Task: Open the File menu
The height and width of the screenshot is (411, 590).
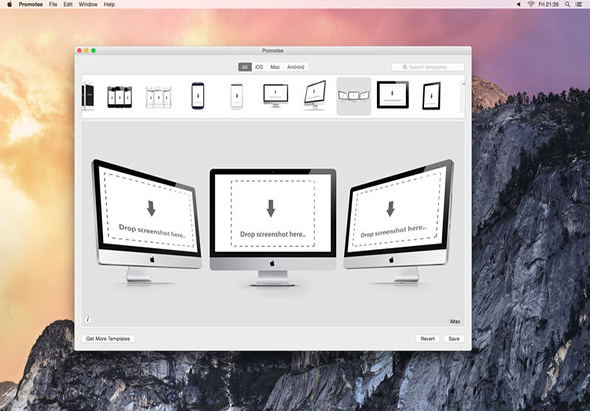Action: [53, 5]
